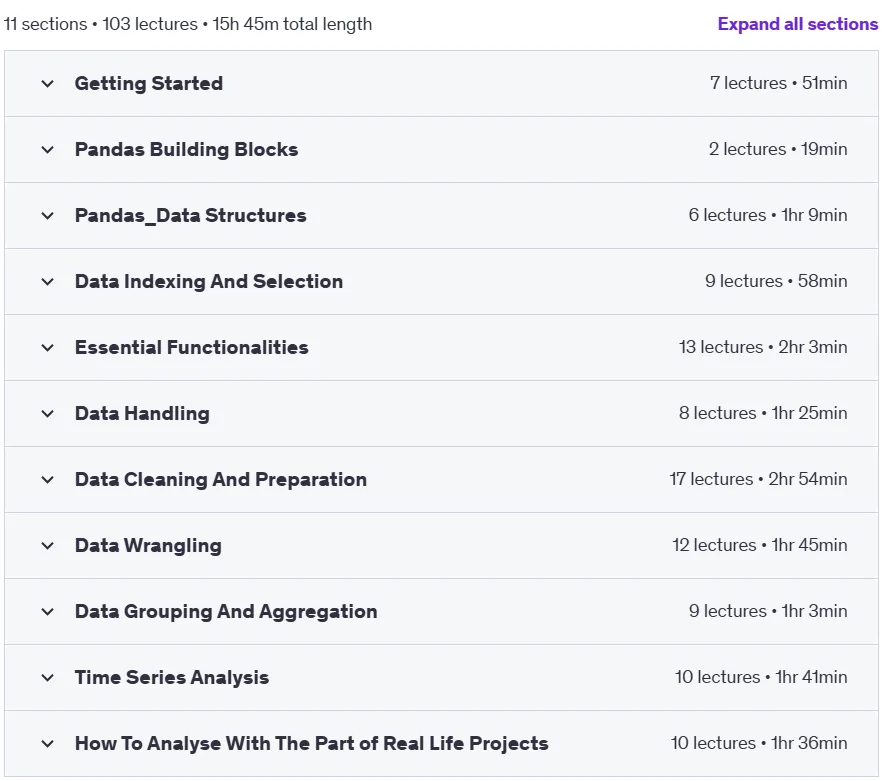Open the Getting Started section title
The width and height of the screenshot is (882, 781).
point(148,83)
